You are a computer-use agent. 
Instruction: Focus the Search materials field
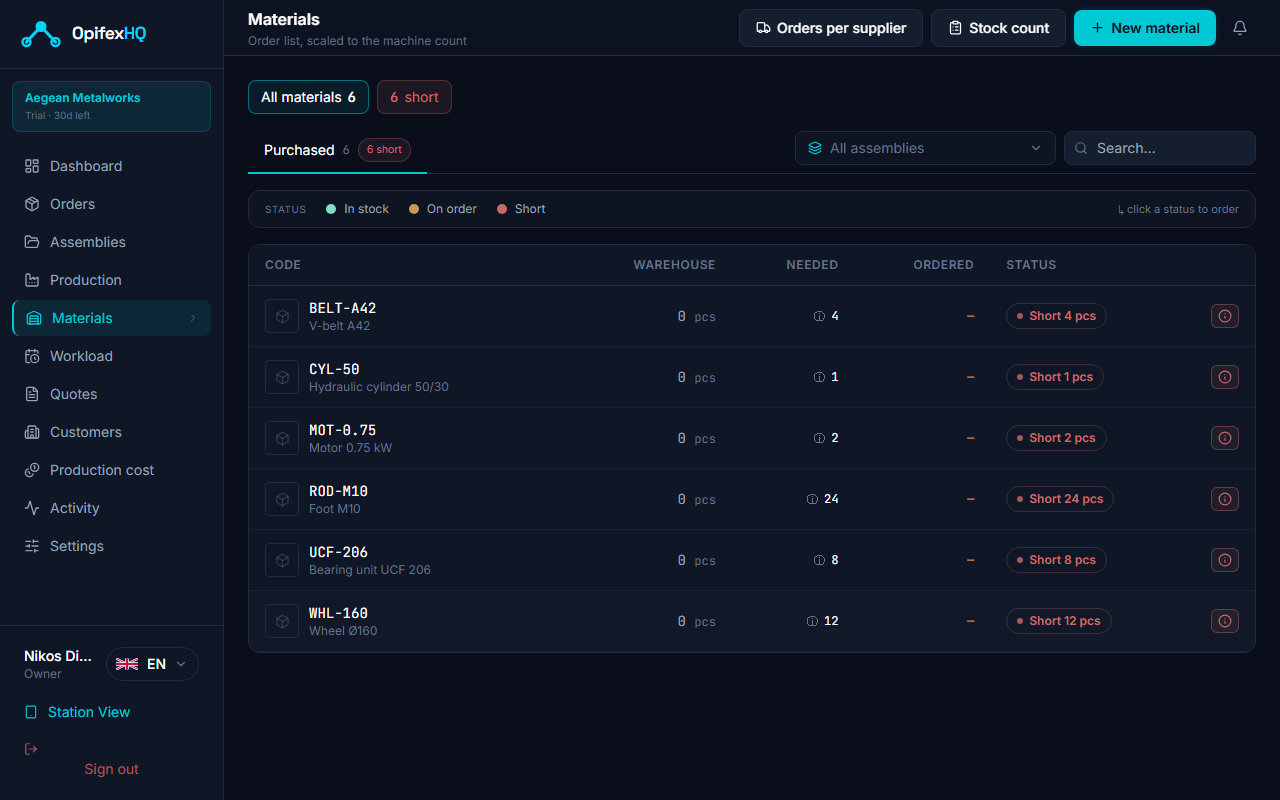point(1160,148)
